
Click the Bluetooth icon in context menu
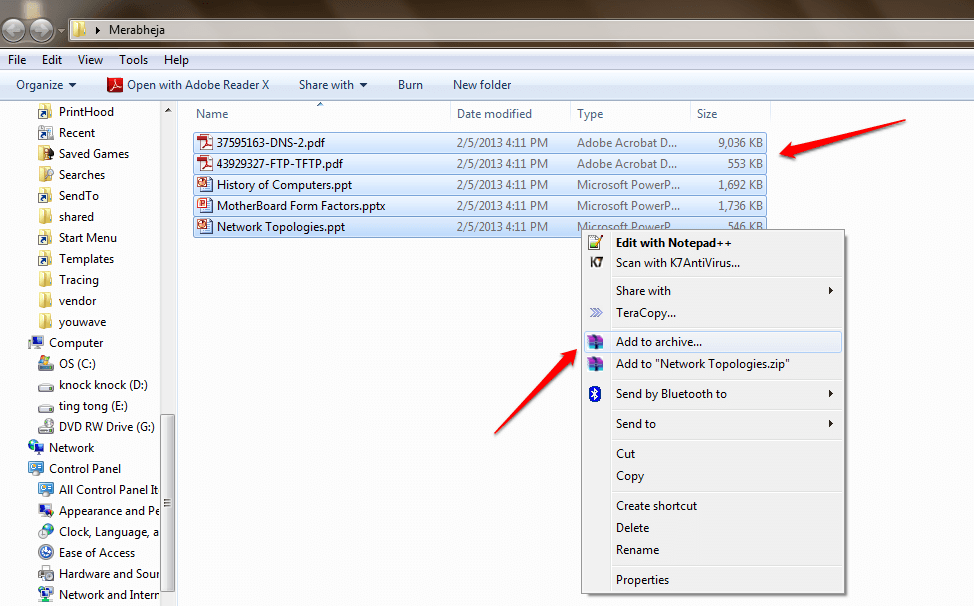click(595, 394)
